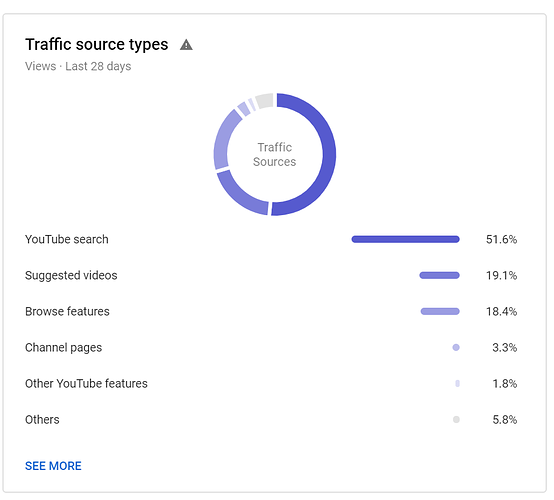Click the Other YouTube features indicator
This screenshot has width=554, height=500.
[x=458, y=383]
